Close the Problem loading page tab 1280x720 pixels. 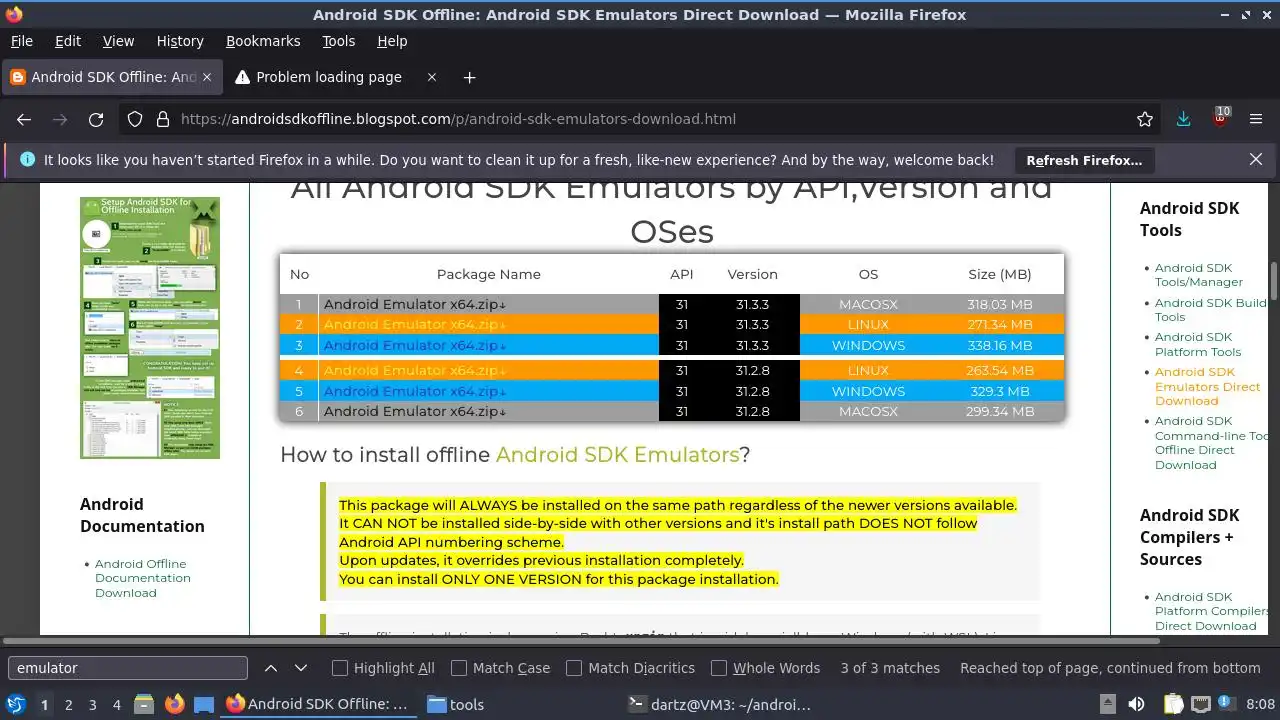click(432, 77)
